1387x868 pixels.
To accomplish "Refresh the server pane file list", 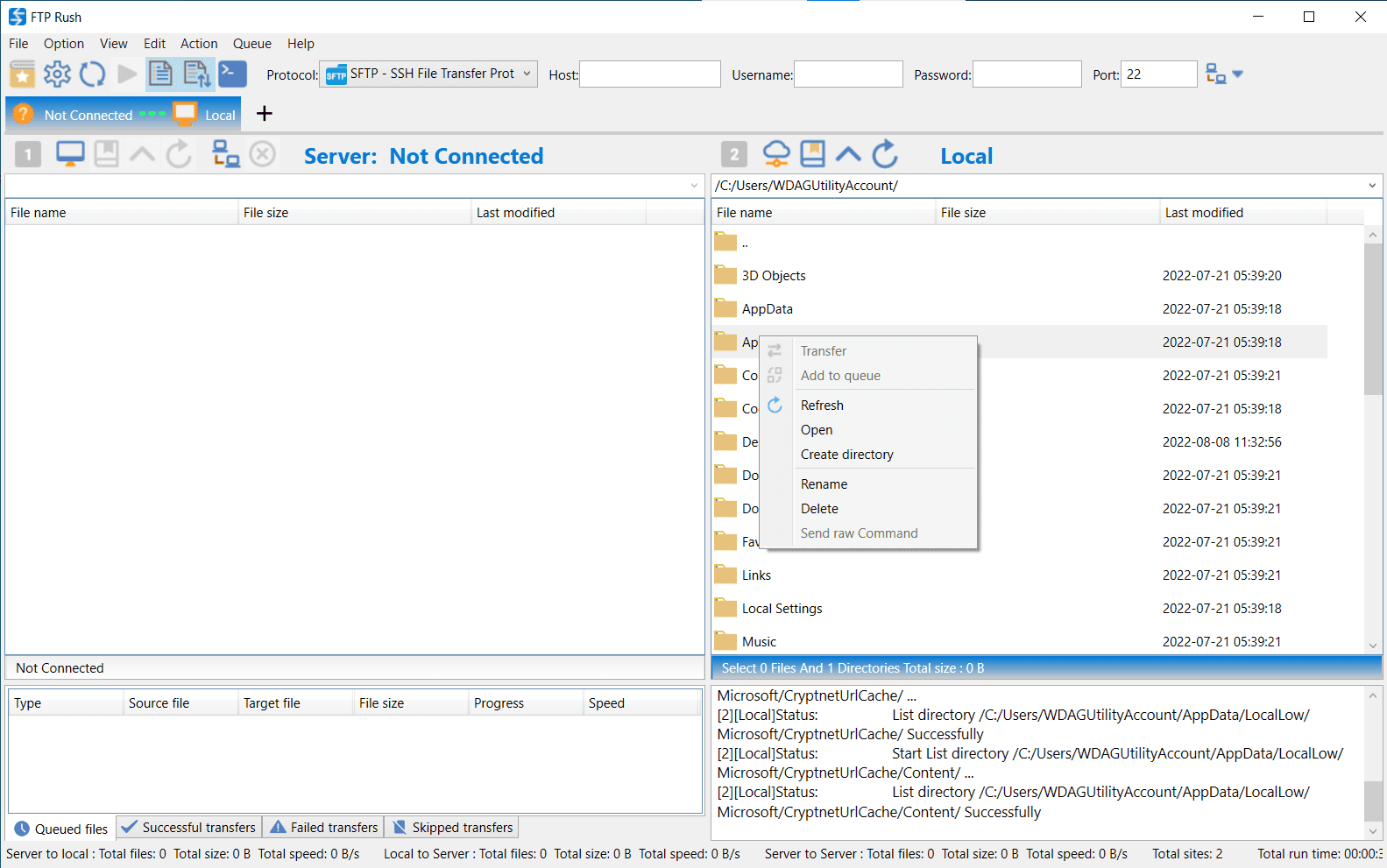I will pyautogui.click(x=179, y=154).
